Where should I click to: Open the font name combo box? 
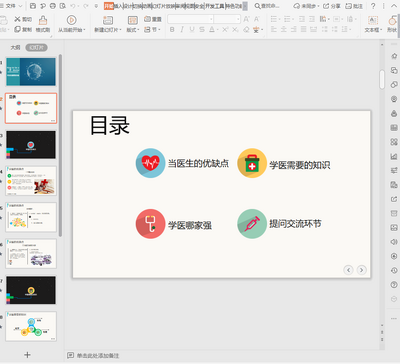click(190, 19)
